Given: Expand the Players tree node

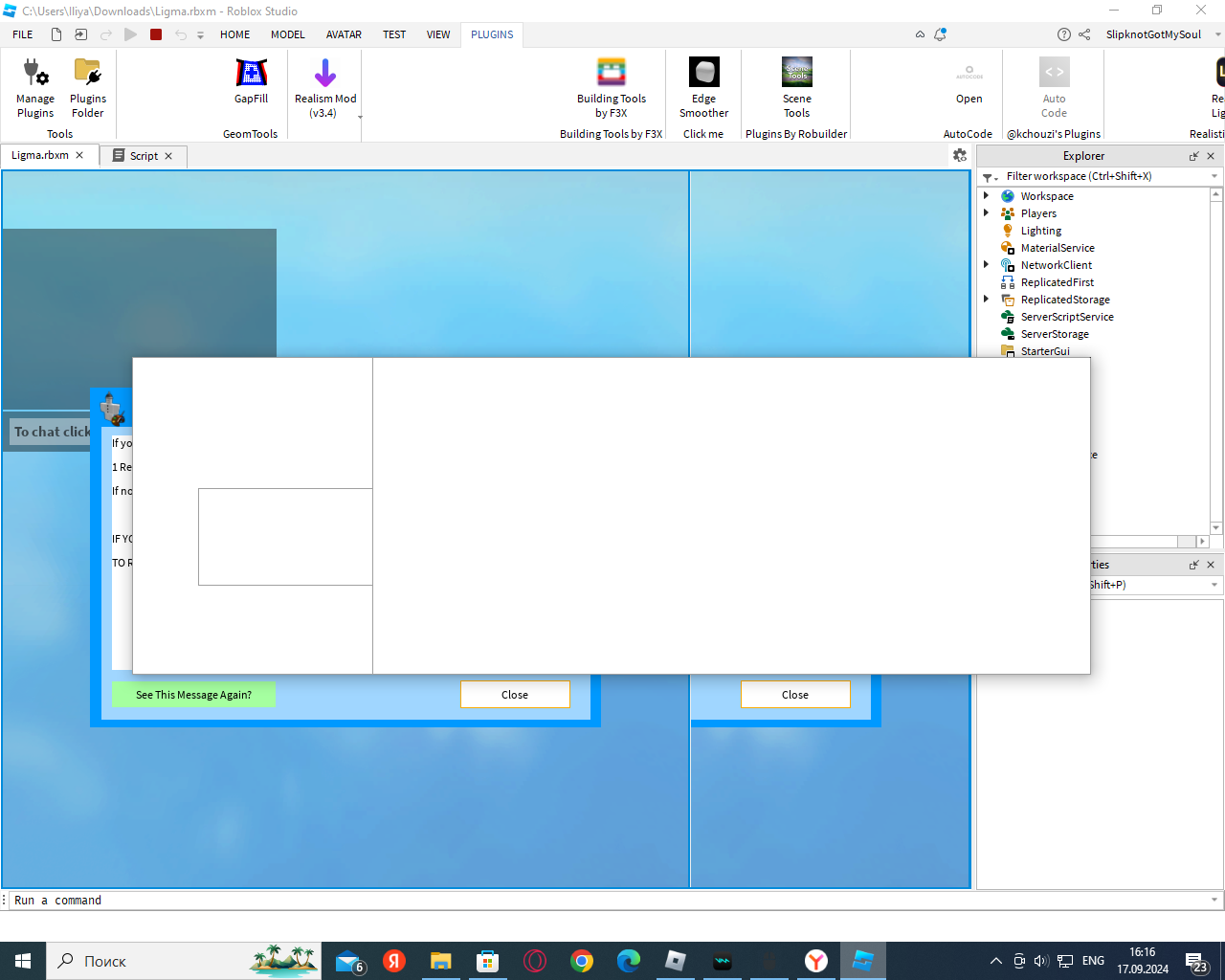Looking at the screenshot, I should [986, 212].
